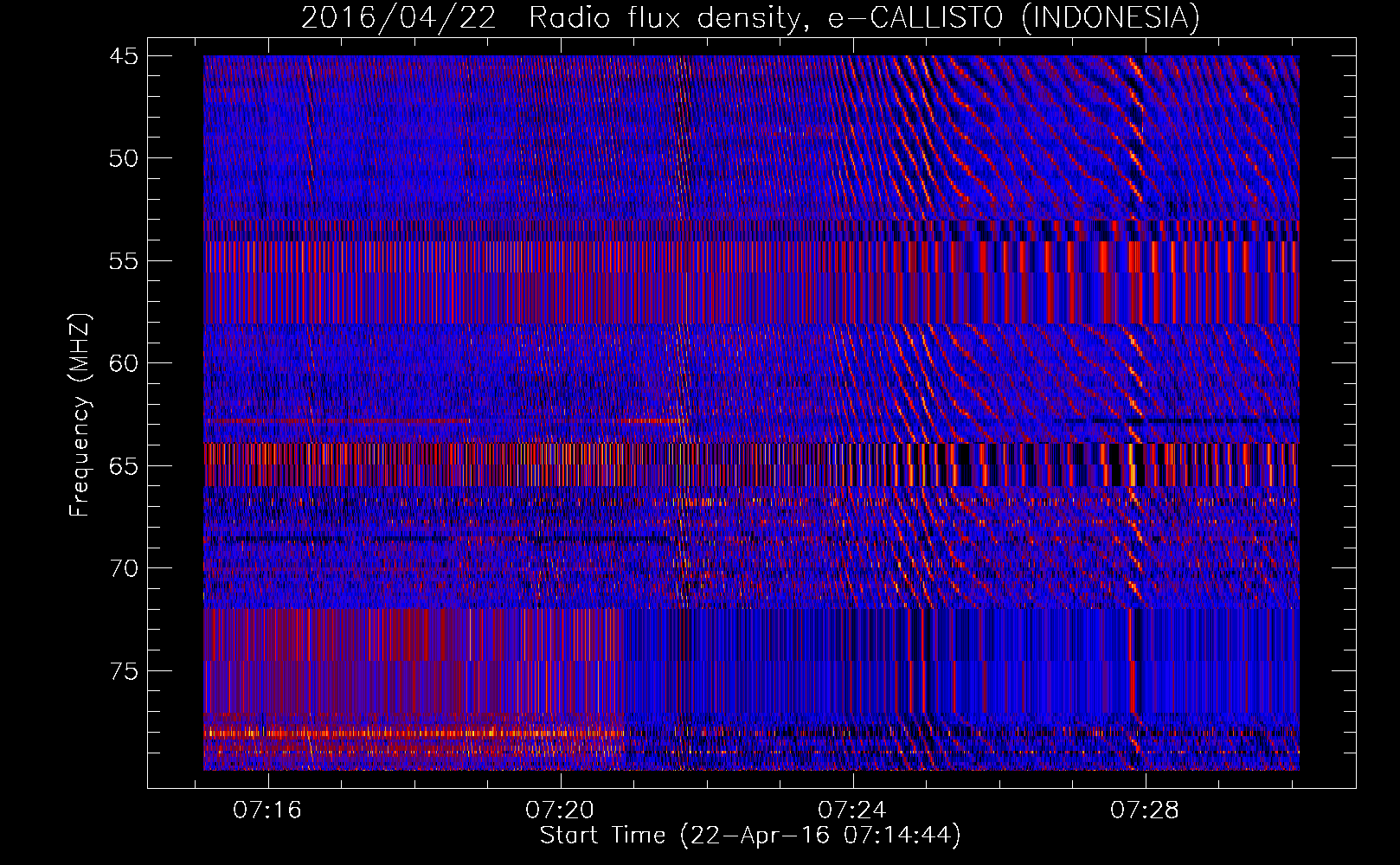Select the '55' frequency axis label

pyautogui.click(x=124, y=261)
